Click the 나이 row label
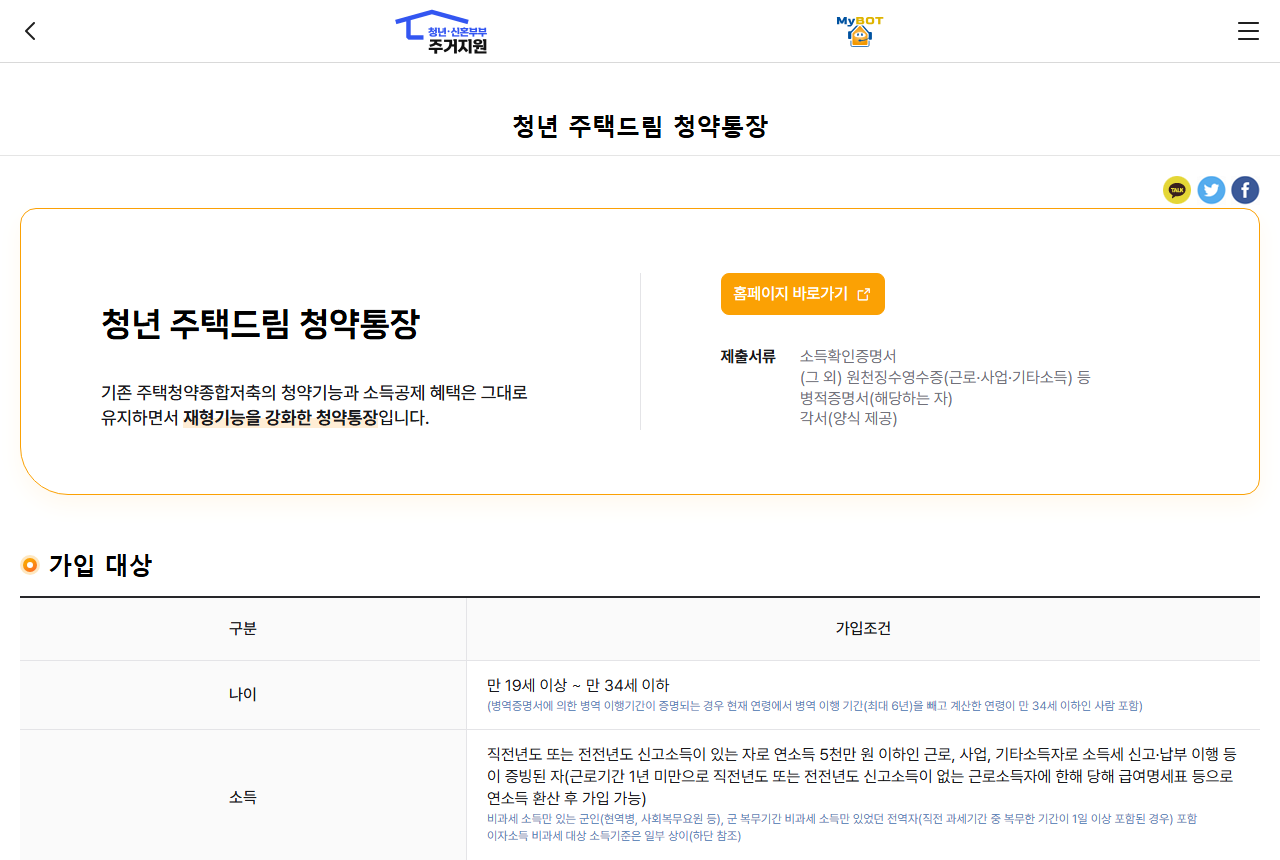 (x=243, y=694)
